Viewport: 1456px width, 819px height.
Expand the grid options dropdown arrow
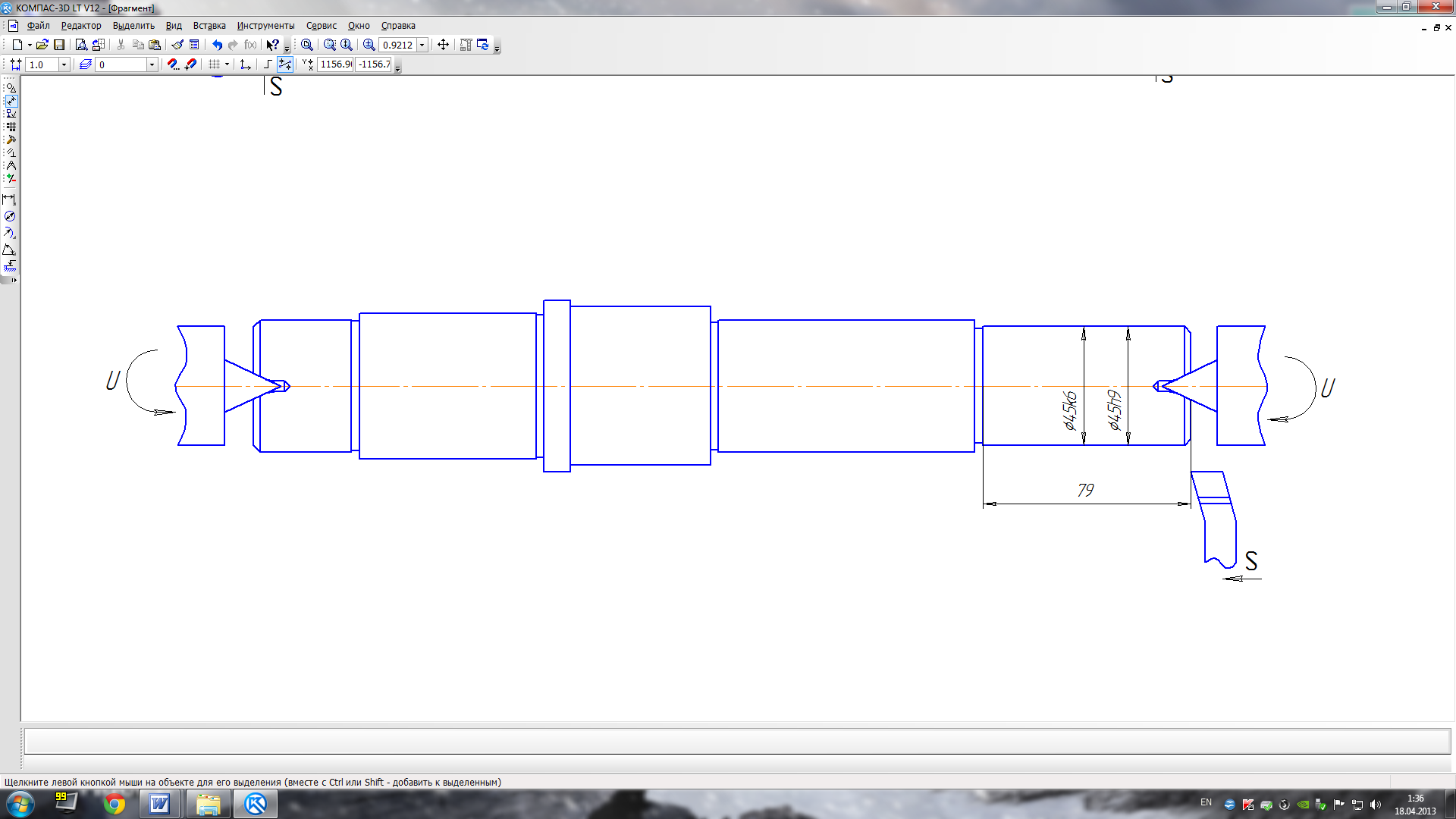pos(227,64)
